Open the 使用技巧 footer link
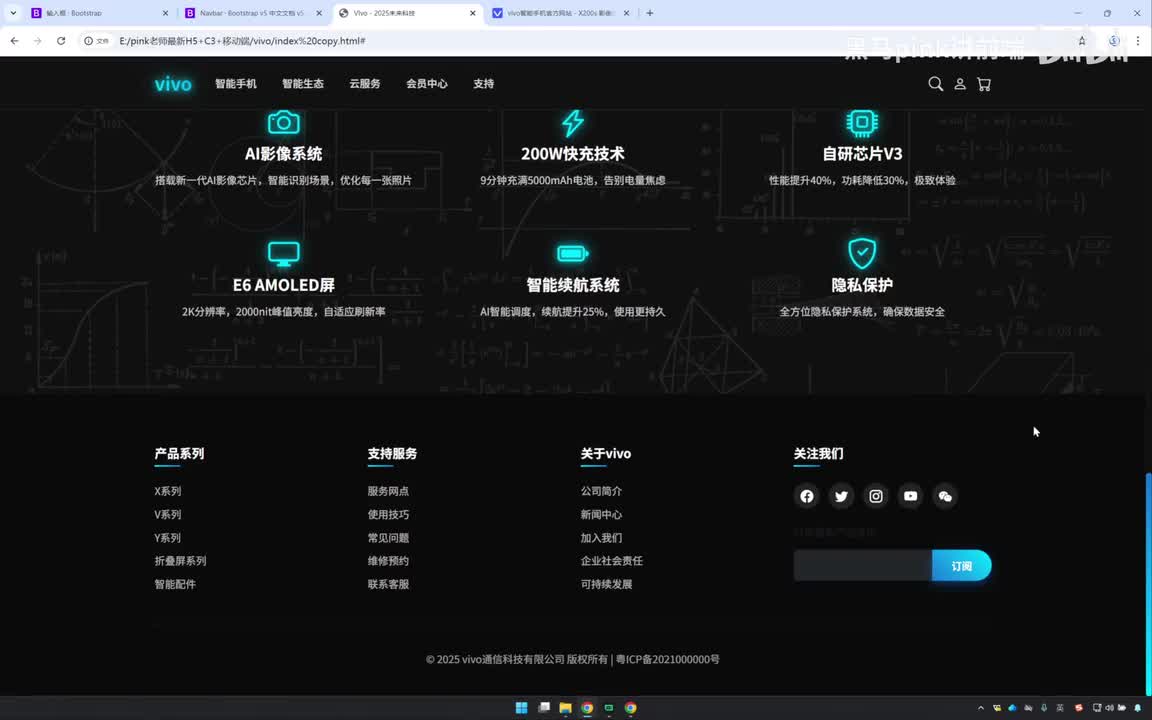This screenshot has height=720, width=1152. pyautogui.click(x=388, y=514)
